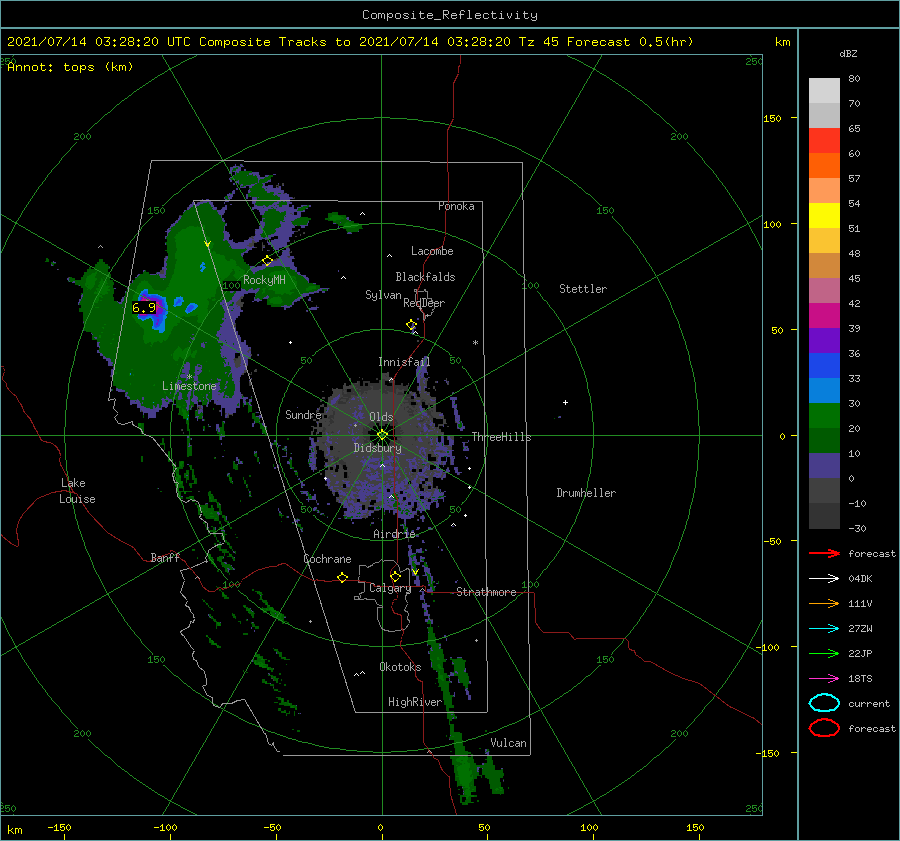Click the Lake Louise label

(77, 491)
